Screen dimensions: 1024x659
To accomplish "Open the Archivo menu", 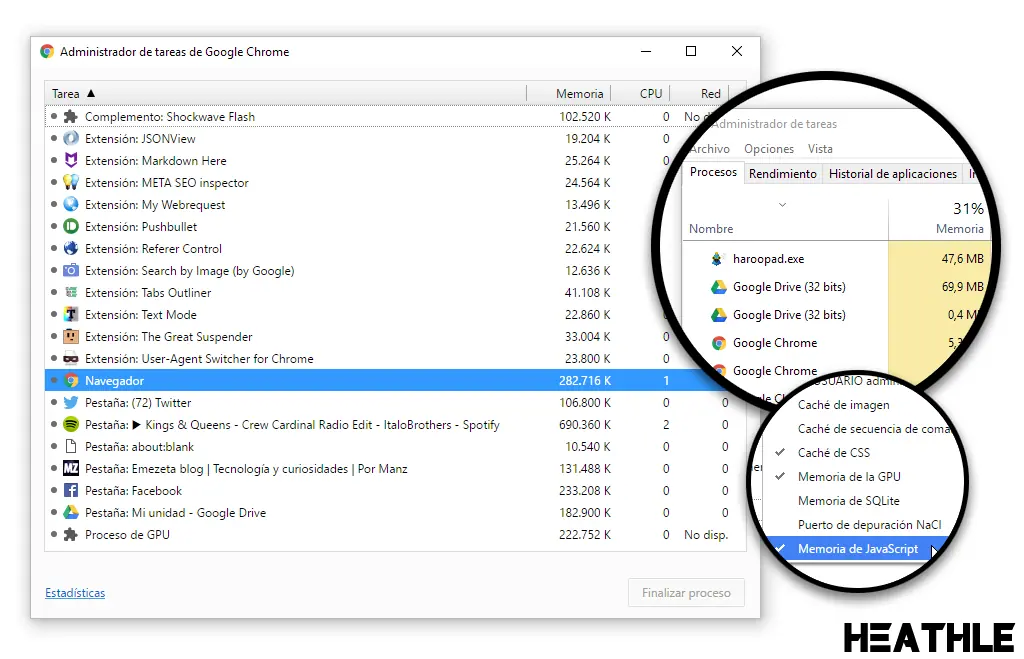I will coord(709,149).
